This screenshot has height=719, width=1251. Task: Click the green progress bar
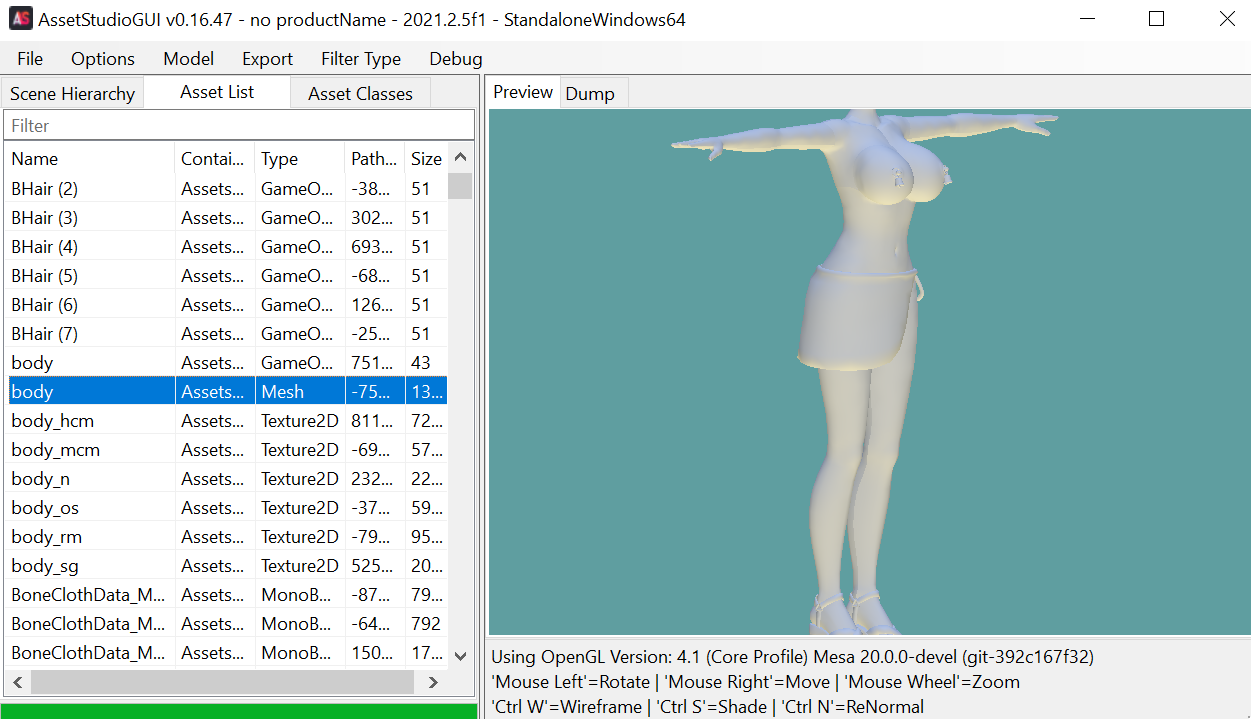[x=240, y=711]
